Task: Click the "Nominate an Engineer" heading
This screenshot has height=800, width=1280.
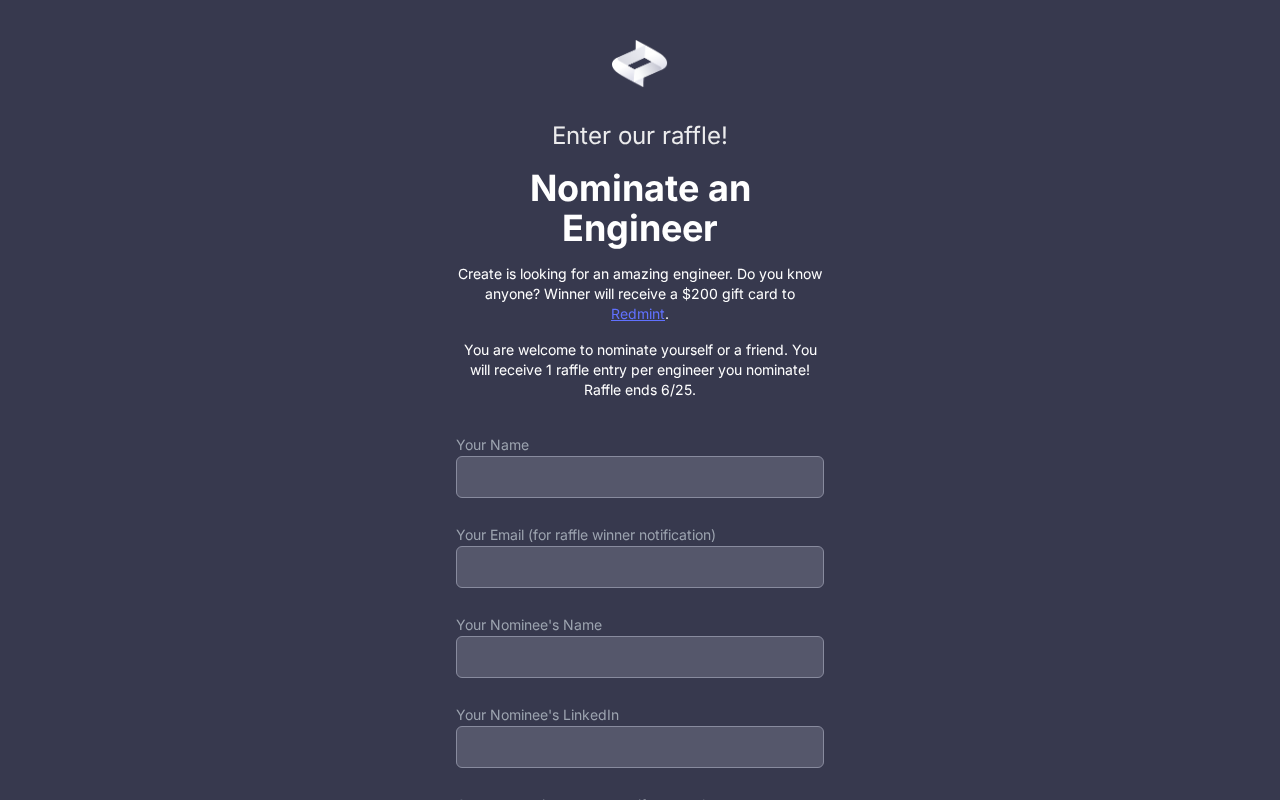Action: click(640, 189)
